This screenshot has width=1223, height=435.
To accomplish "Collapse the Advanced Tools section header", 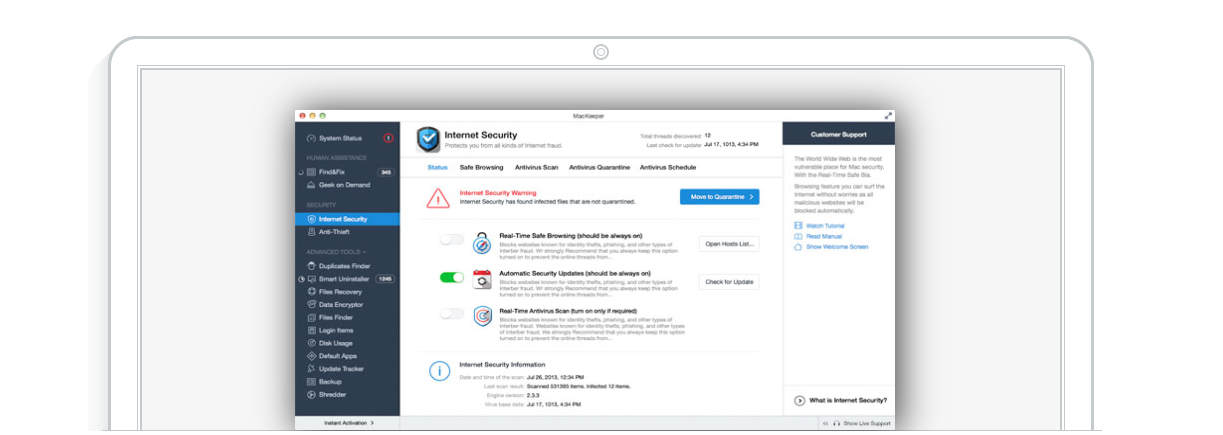I will (x=336, y=252).
